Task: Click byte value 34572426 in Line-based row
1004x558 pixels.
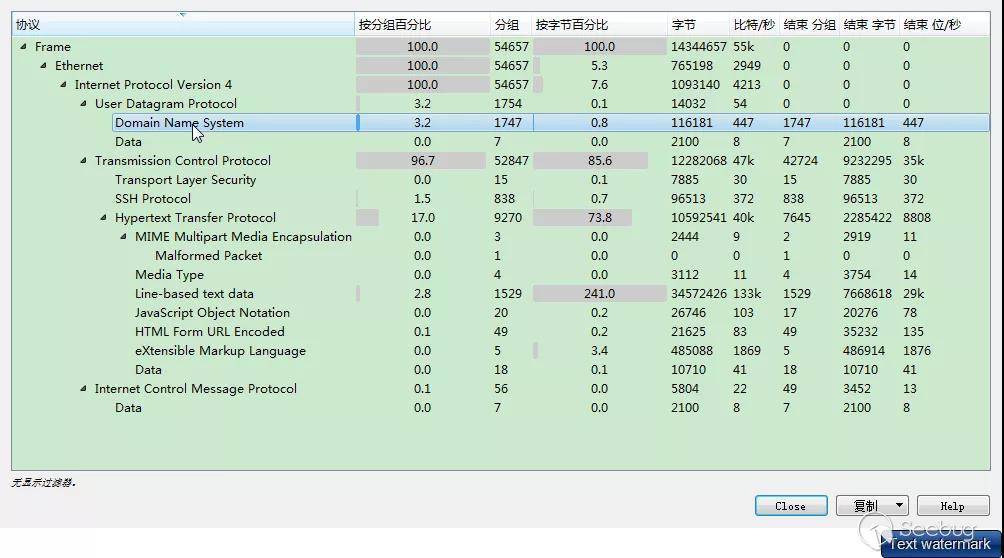Action: [699, 293]
